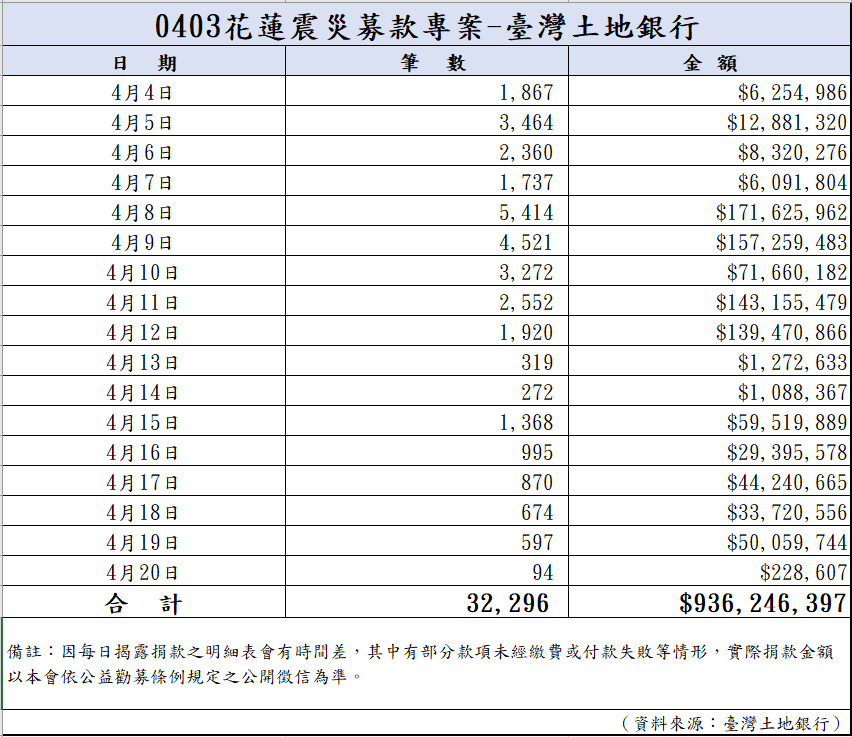The width and height of the screenshot is (852, 737).
Task: Select the amount cell $44,240,665
Action: point(709,480)
